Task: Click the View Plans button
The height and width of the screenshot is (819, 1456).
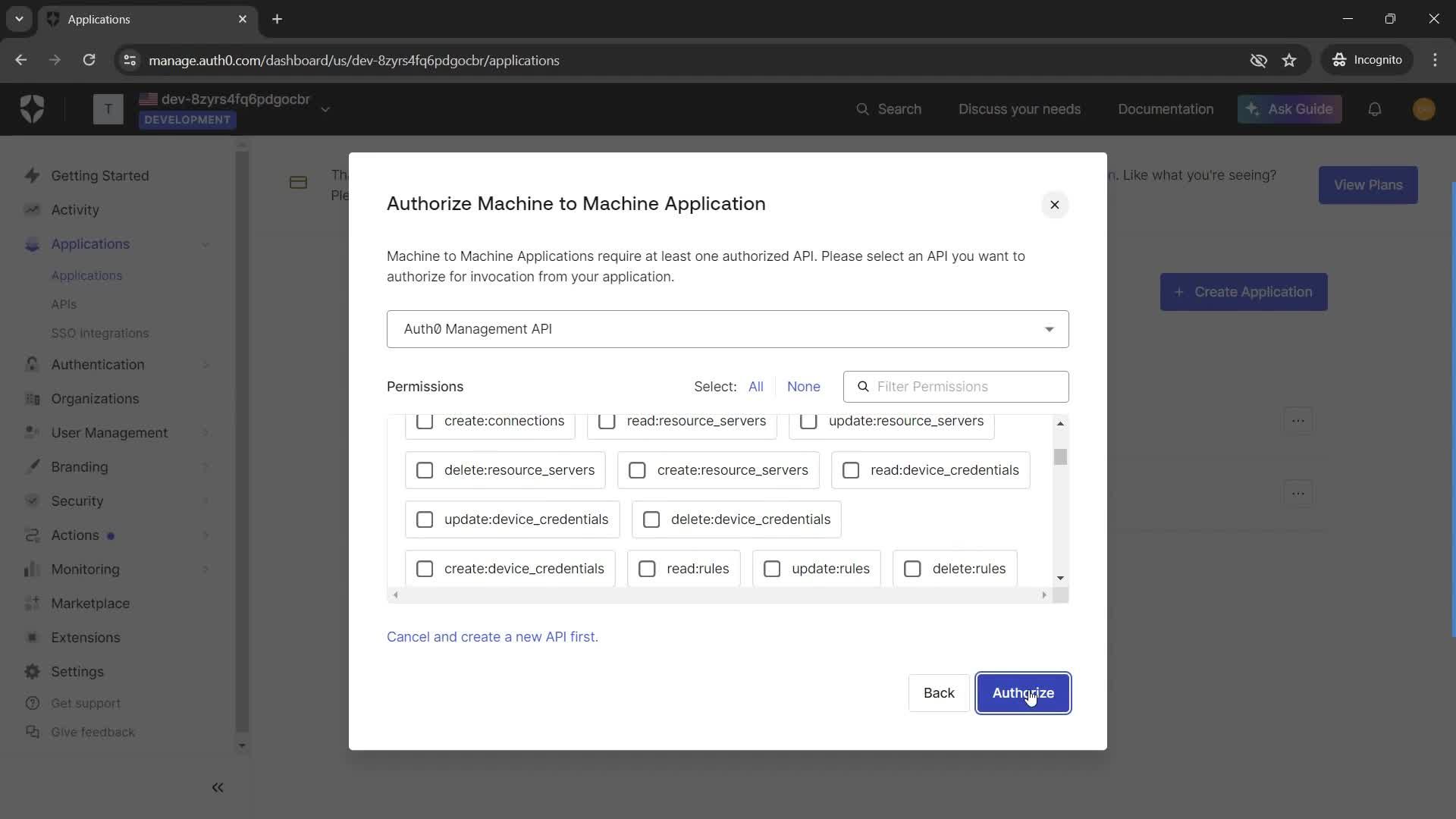Action: [x=1368, y=185]
